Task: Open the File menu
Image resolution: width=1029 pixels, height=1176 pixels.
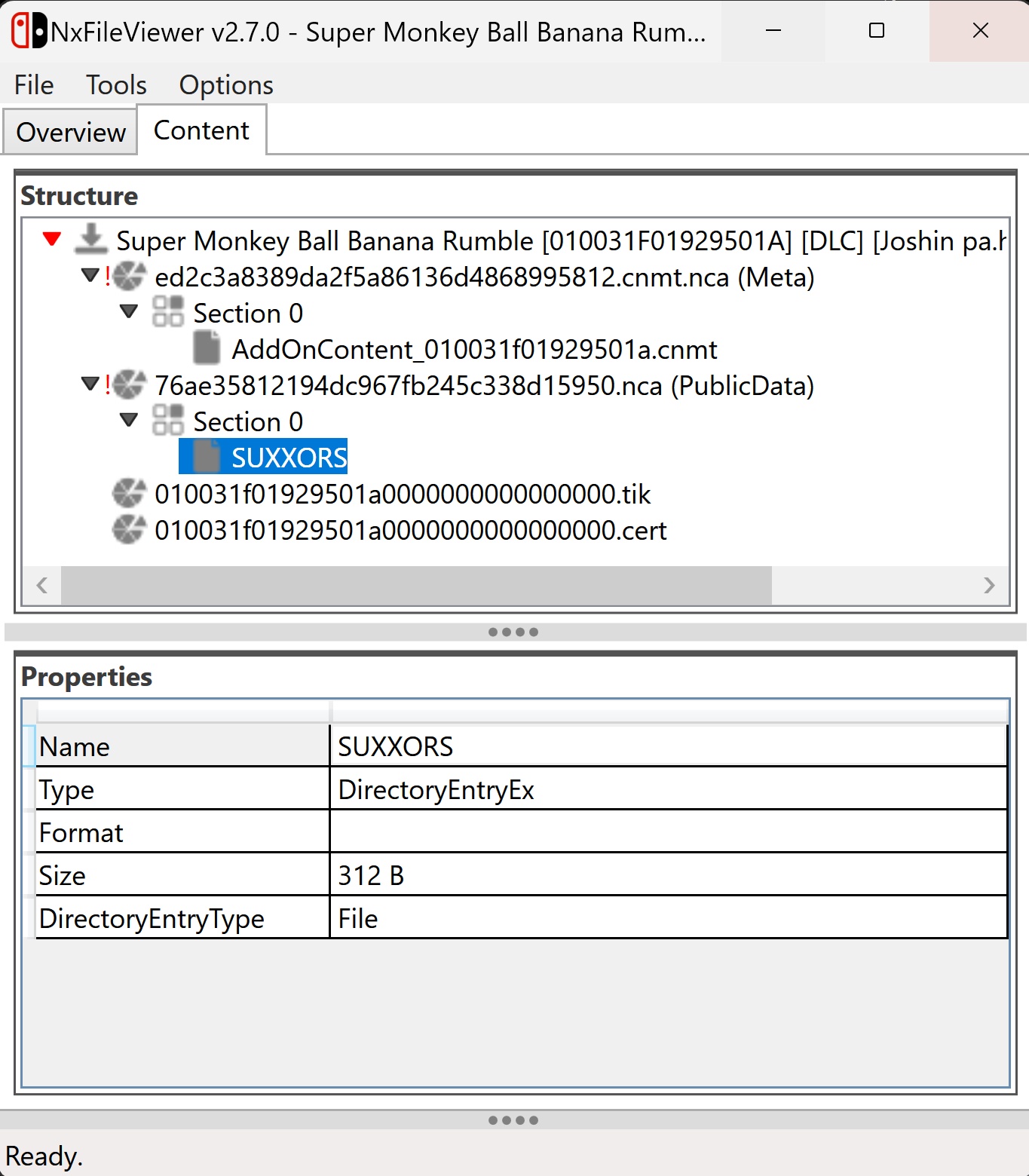Action: (x=34, y=85)
